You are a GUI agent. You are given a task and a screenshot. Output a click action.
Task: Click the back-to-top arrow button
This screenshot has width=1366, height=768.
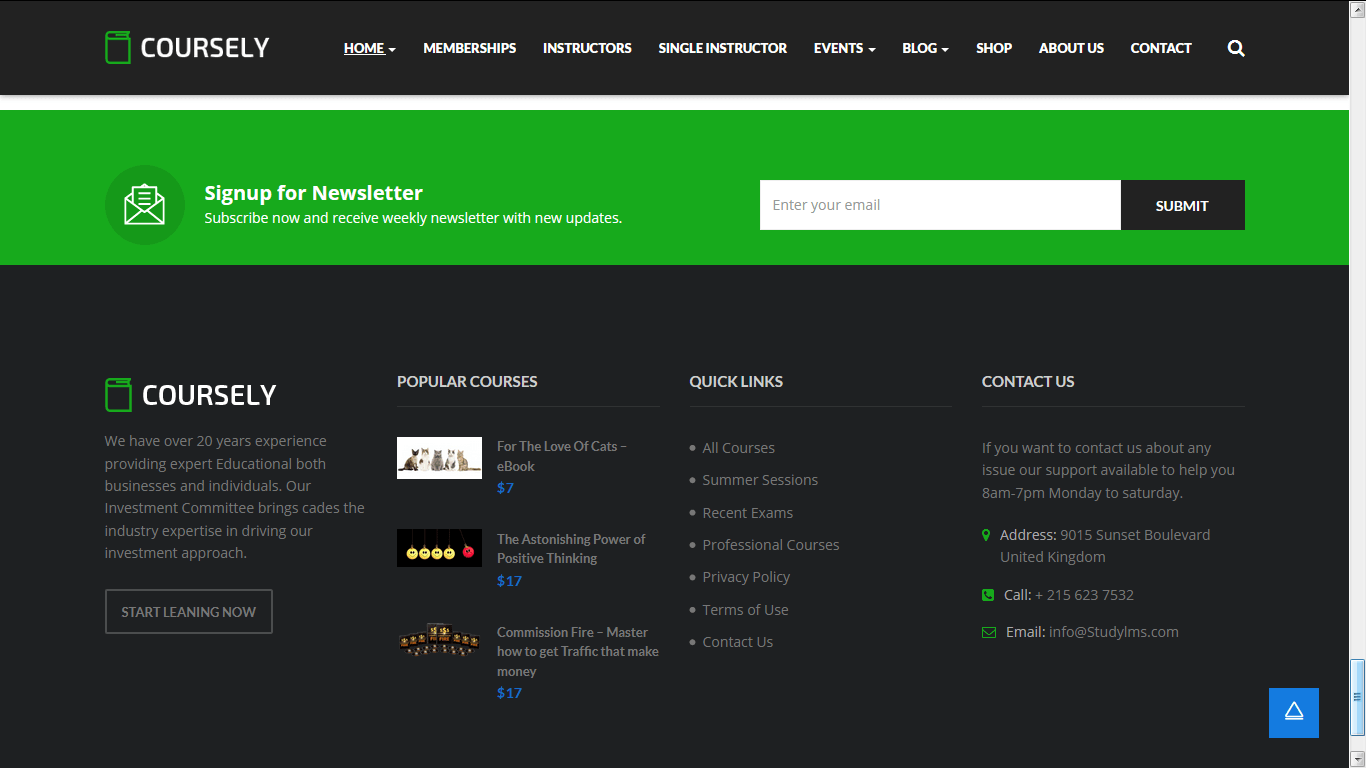[x=1293, y=712]
